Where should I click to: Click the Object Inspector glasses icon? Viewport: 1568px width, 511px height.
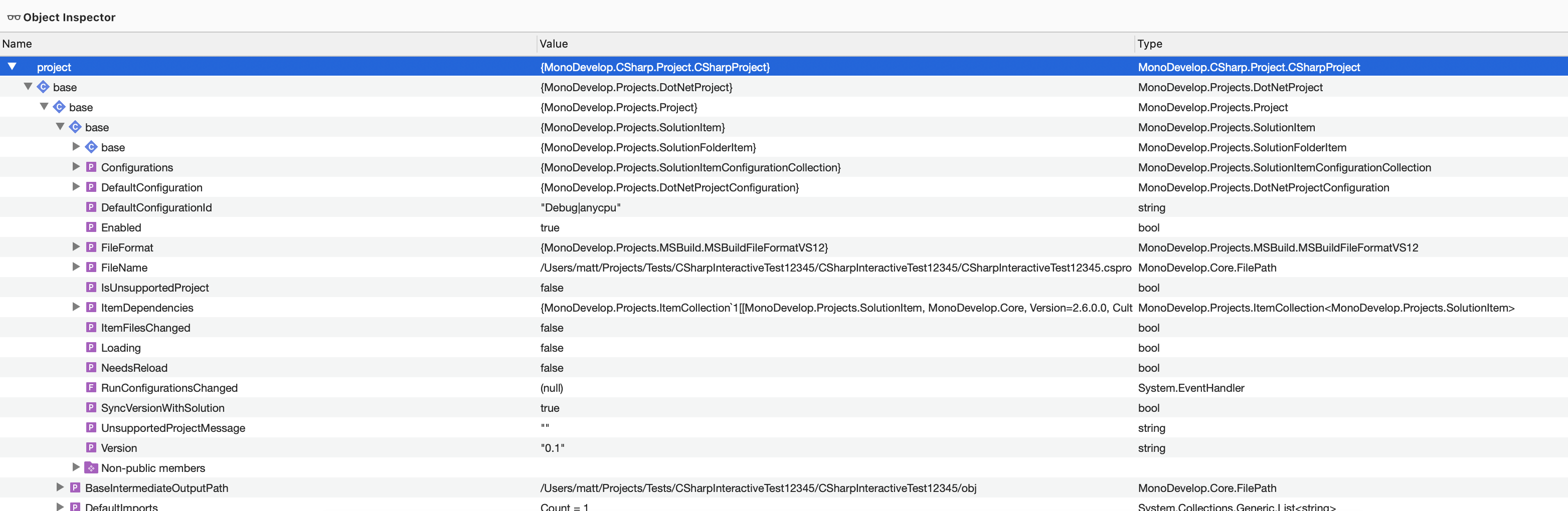point(14,18)
